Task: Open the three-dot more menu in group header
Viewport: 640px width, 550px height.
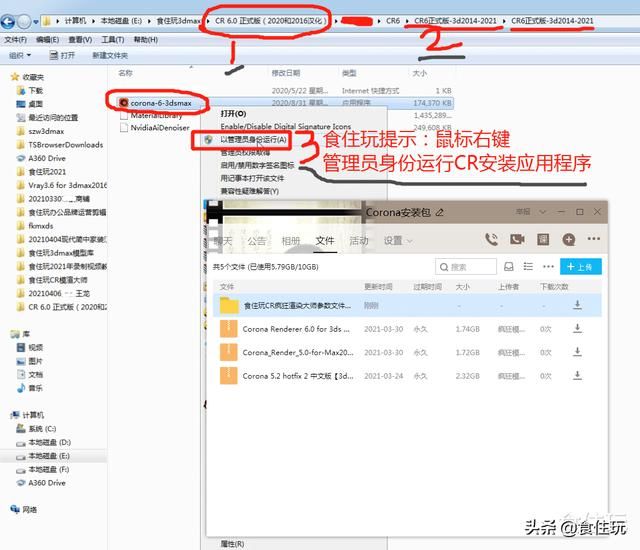Action: [x=593, y=238]
